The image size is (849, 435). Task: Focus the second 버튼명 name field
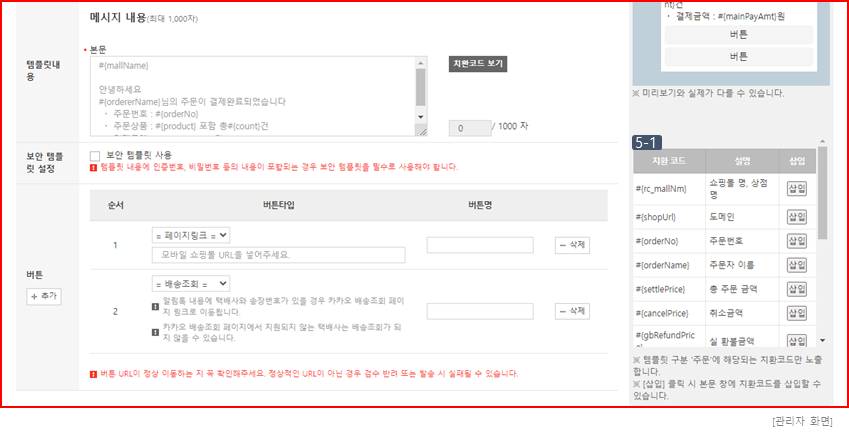click(x=480, y=311)
